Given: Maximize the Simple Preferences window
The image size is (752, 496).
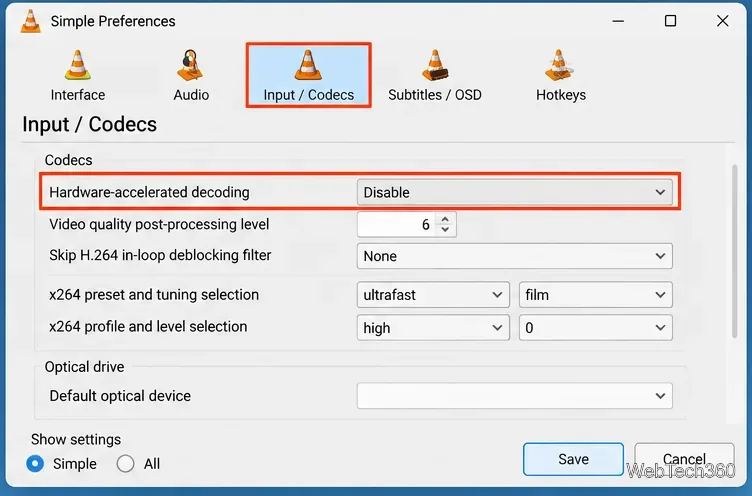Looking at the screenshot, I should [x=670, y=21].
